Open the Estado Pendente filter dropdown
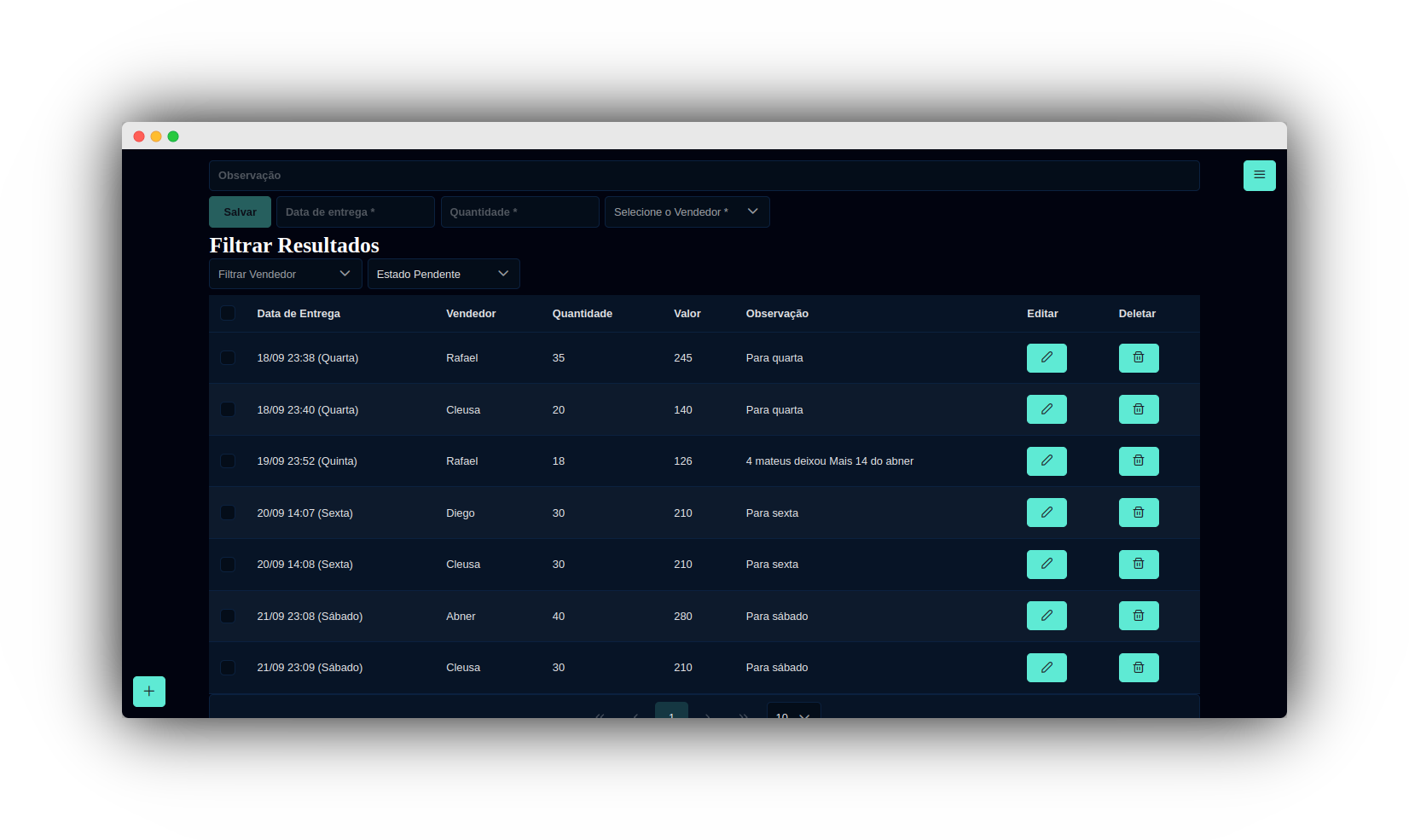 coord(444,274)
